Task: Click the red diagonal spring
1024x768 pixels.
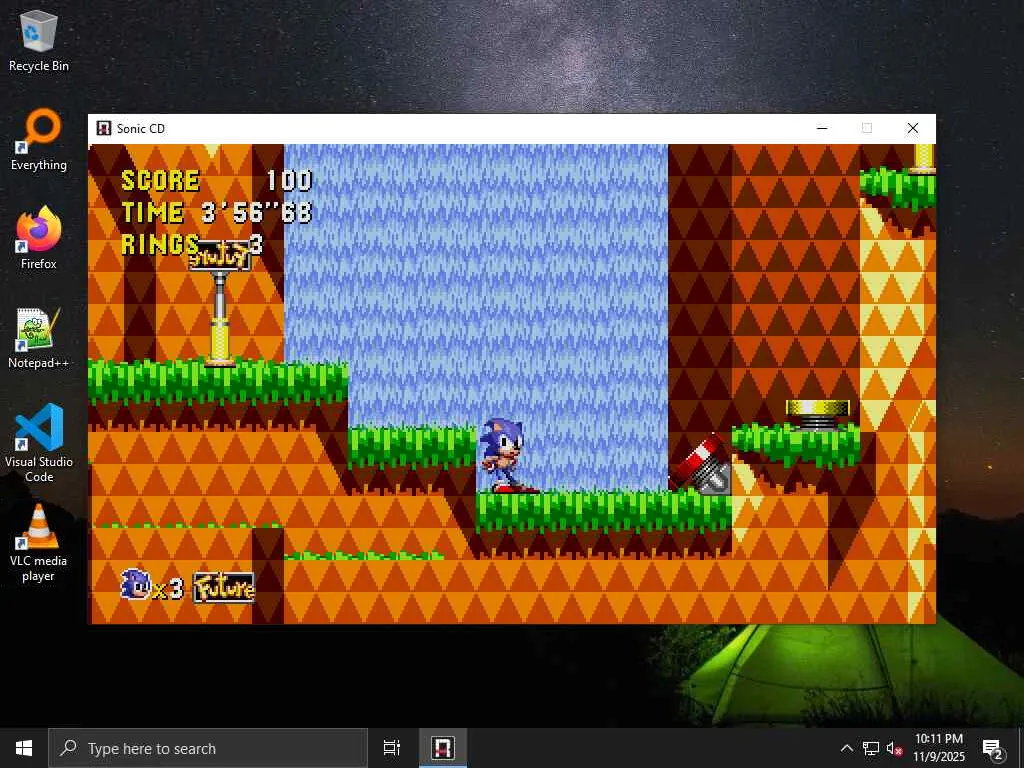Action: click(x=701, y=466)
